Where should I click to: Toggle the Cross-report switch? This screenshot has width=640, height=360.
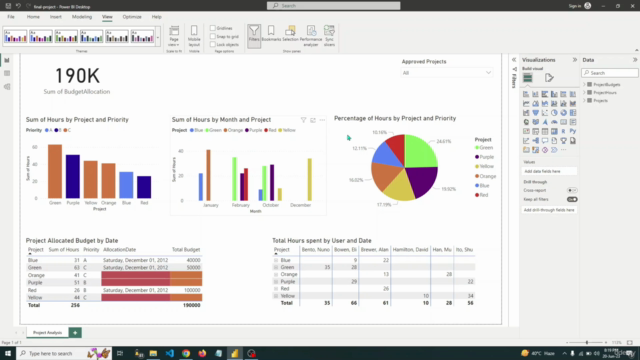572,190
